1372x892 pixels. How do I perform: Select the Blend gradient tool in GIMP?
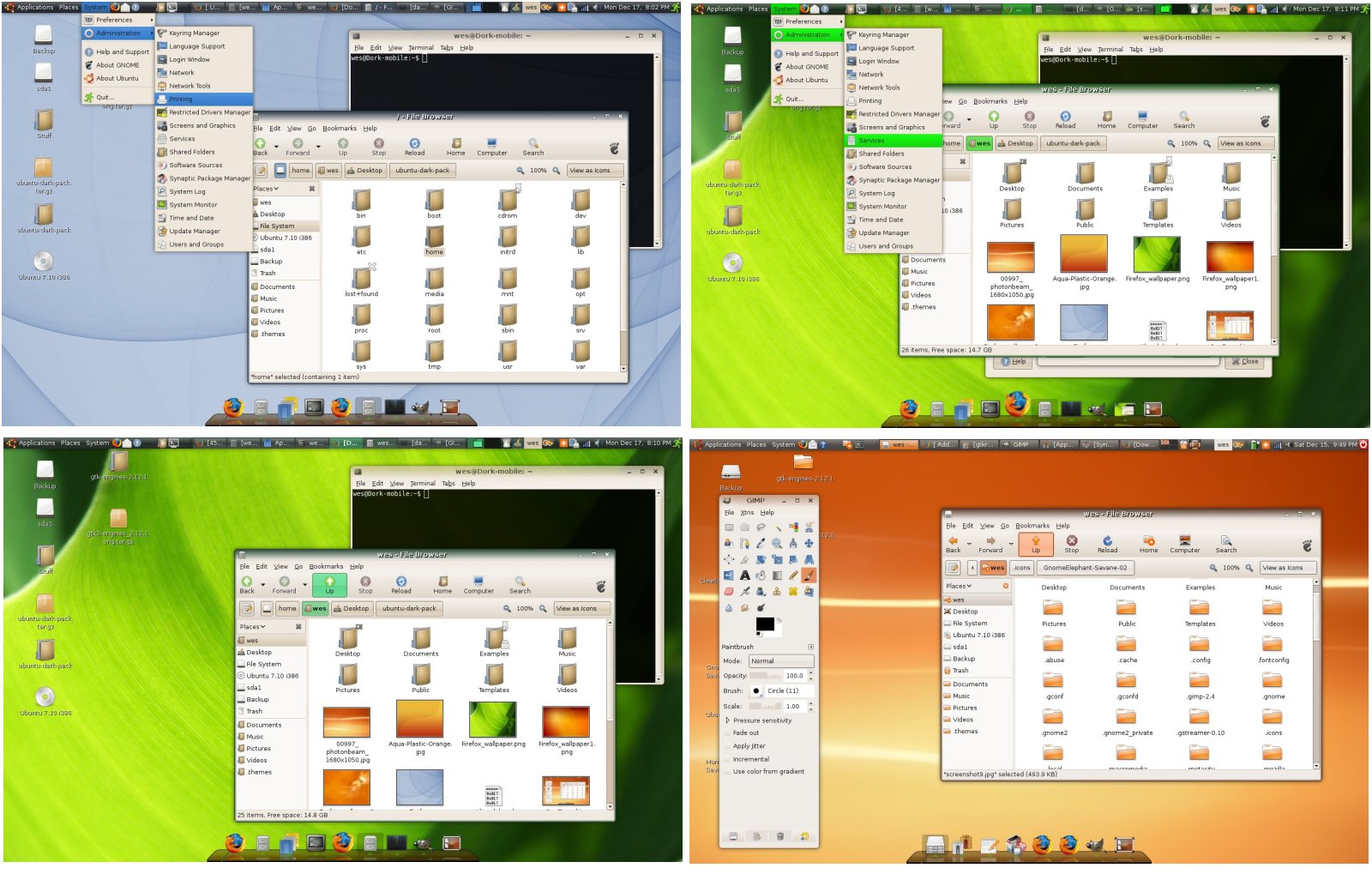777,575
